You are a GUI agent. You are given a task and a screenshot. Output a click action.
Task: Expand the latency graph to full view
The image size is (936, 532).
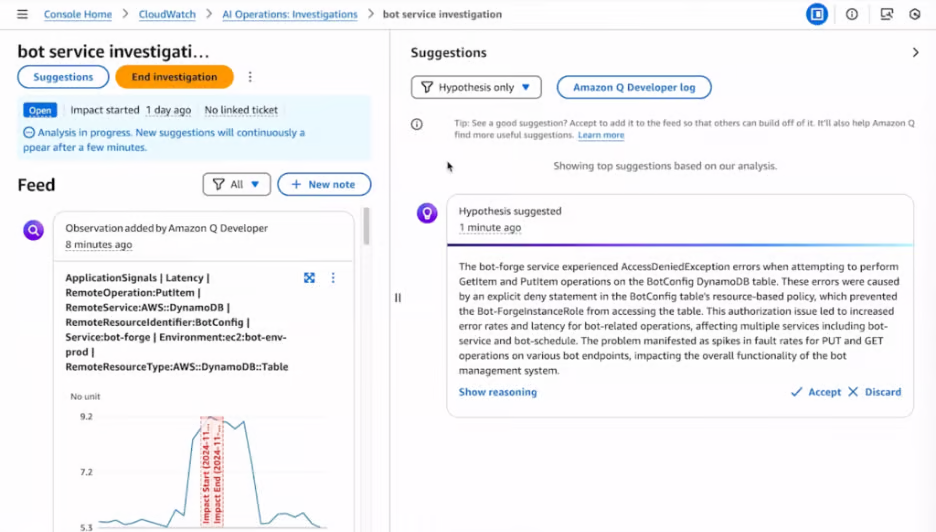[x=310, y=278]
